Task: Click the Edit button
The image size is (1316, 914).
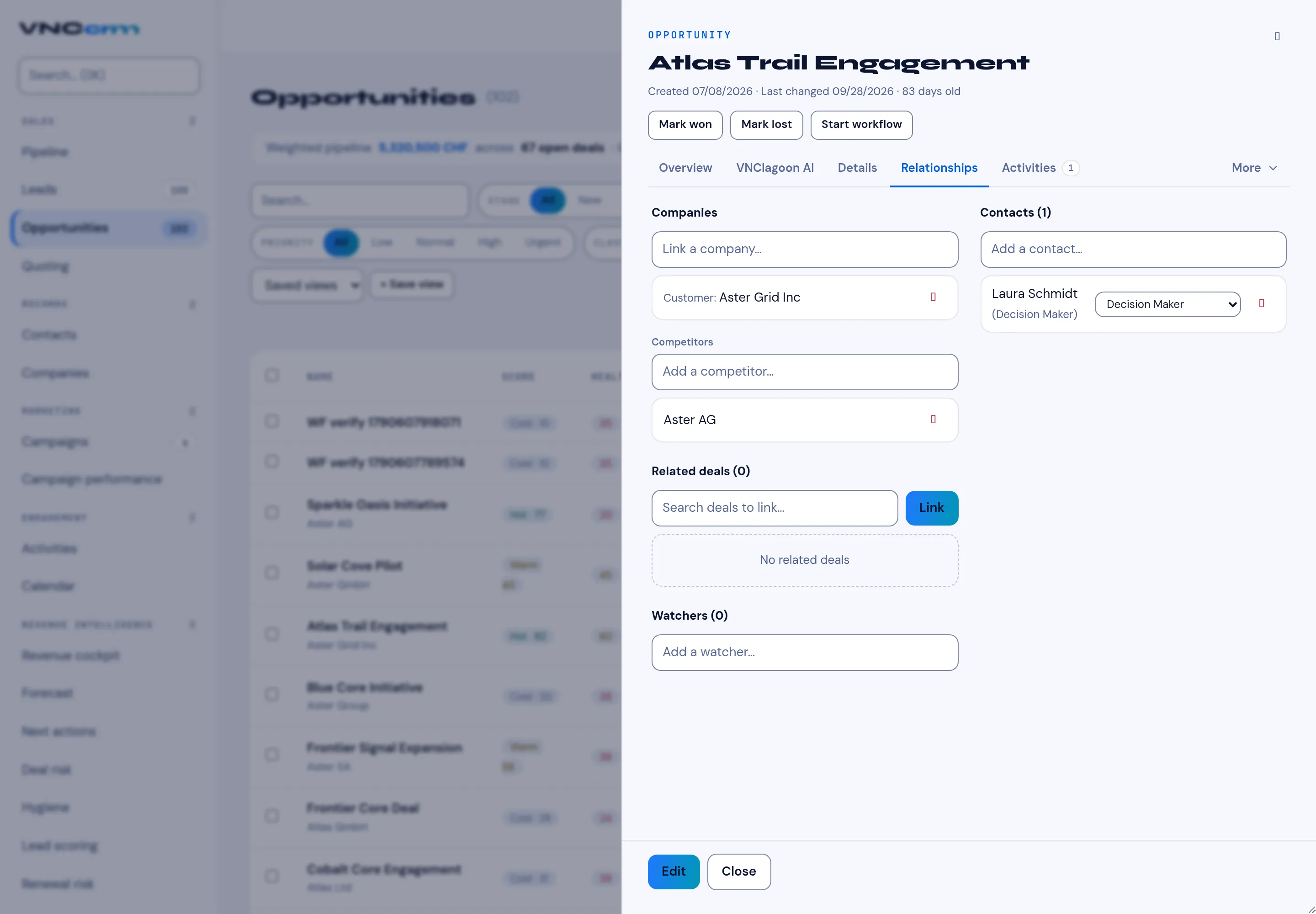Action: click(674, 871)
